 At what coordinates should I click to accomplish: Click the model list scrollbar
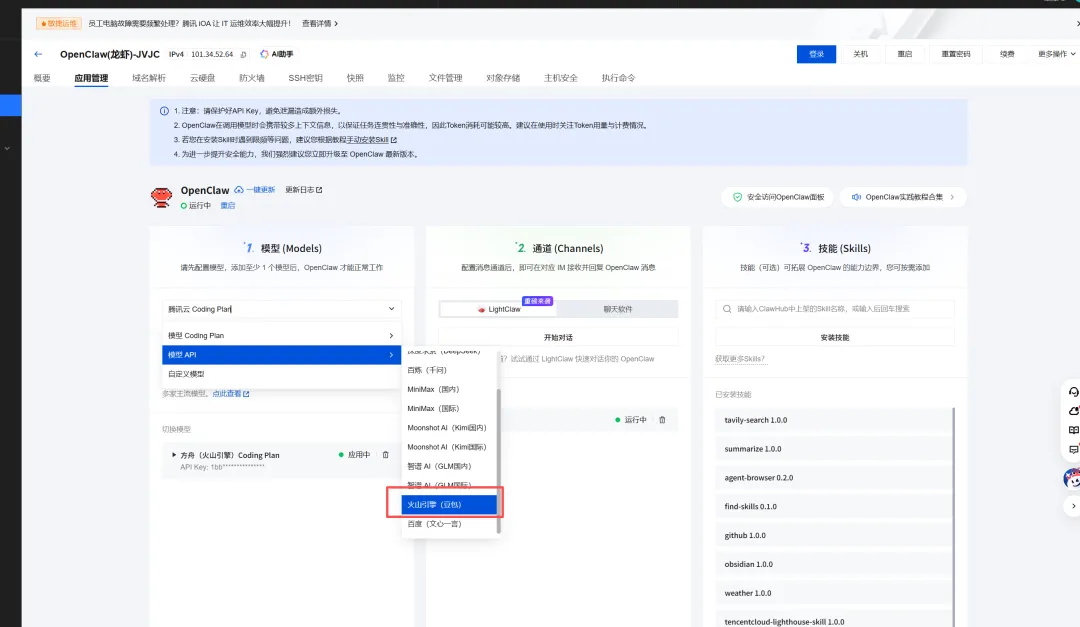tap(498, 460)
